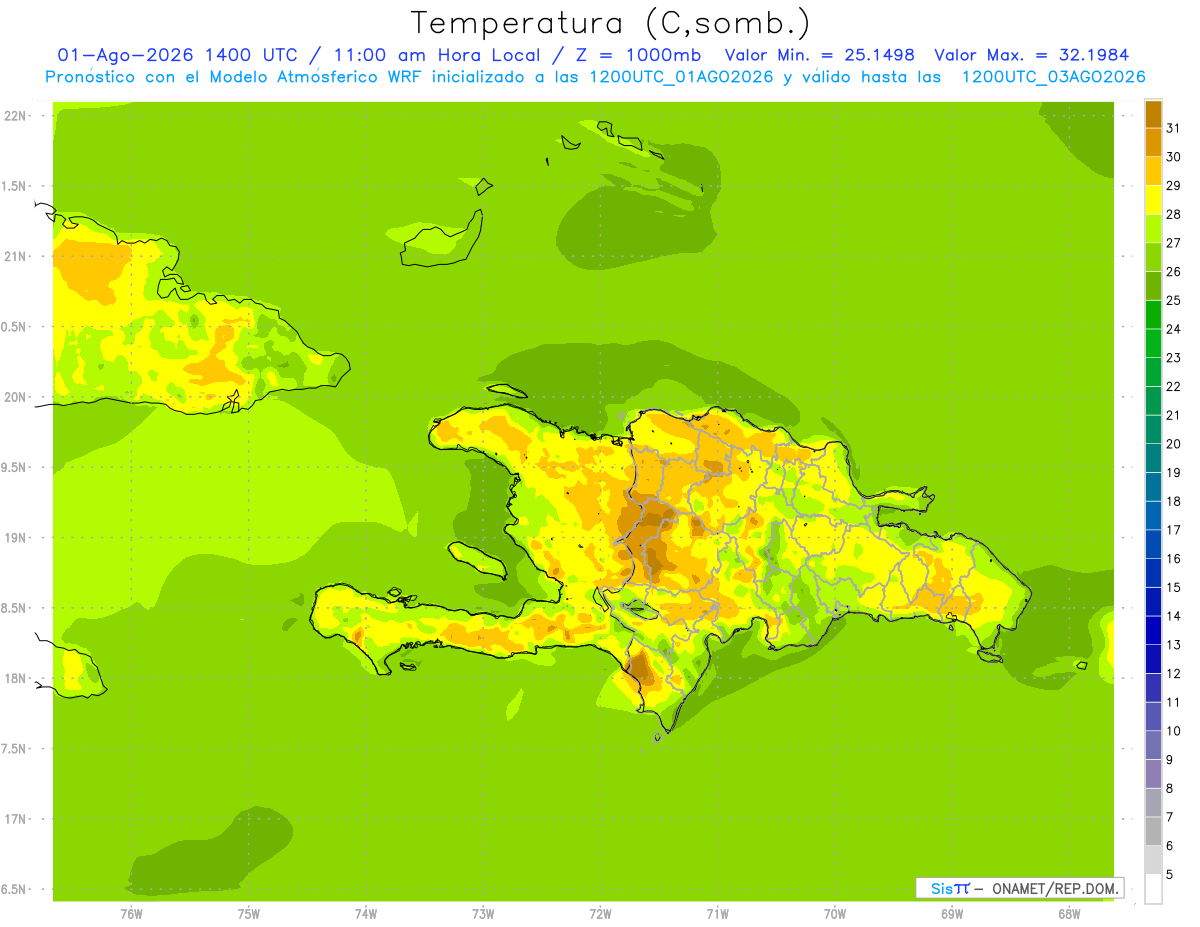The width and height of the screenshot is (1200, 927).
Task: Click the legend value '20'
Action: (x=1174, y=444)
